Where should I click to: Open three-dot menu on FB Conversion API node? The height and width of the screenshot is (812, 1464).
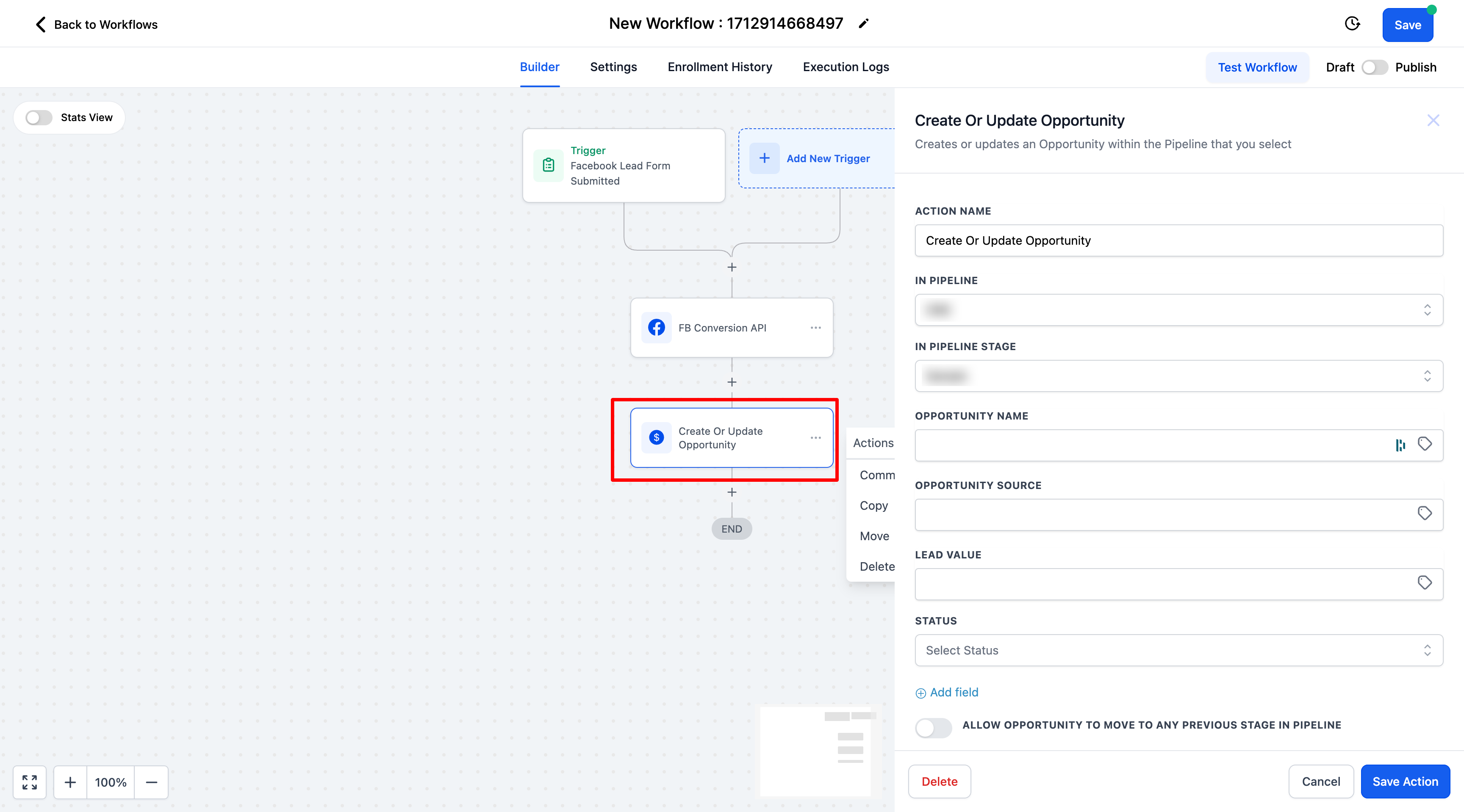point(815,328)
